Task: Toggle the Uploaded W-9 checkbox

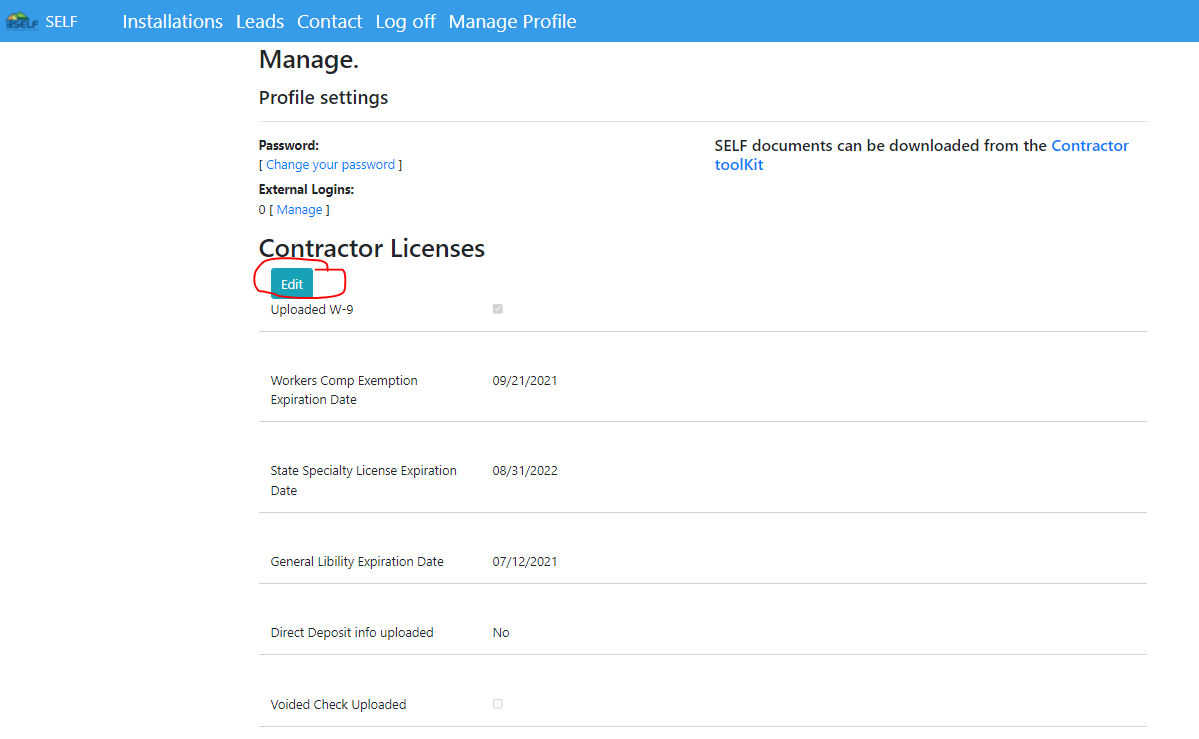Action: point(498,309)
